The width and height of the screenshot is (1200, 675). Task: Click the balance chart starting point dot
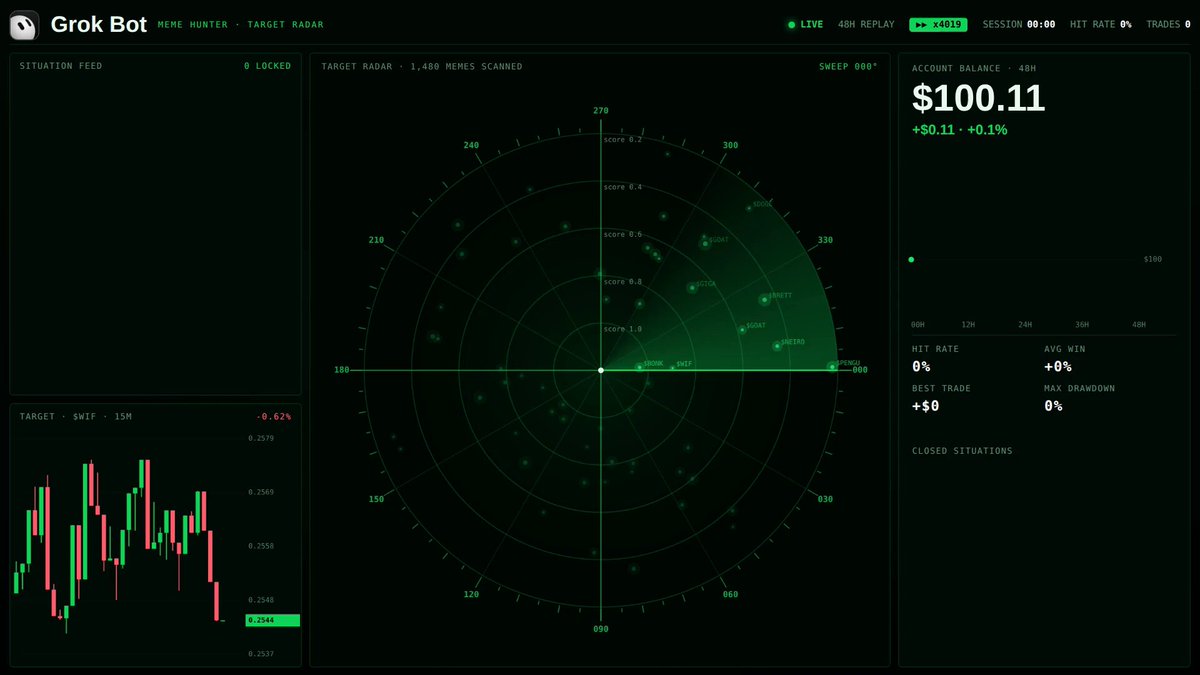911,260
